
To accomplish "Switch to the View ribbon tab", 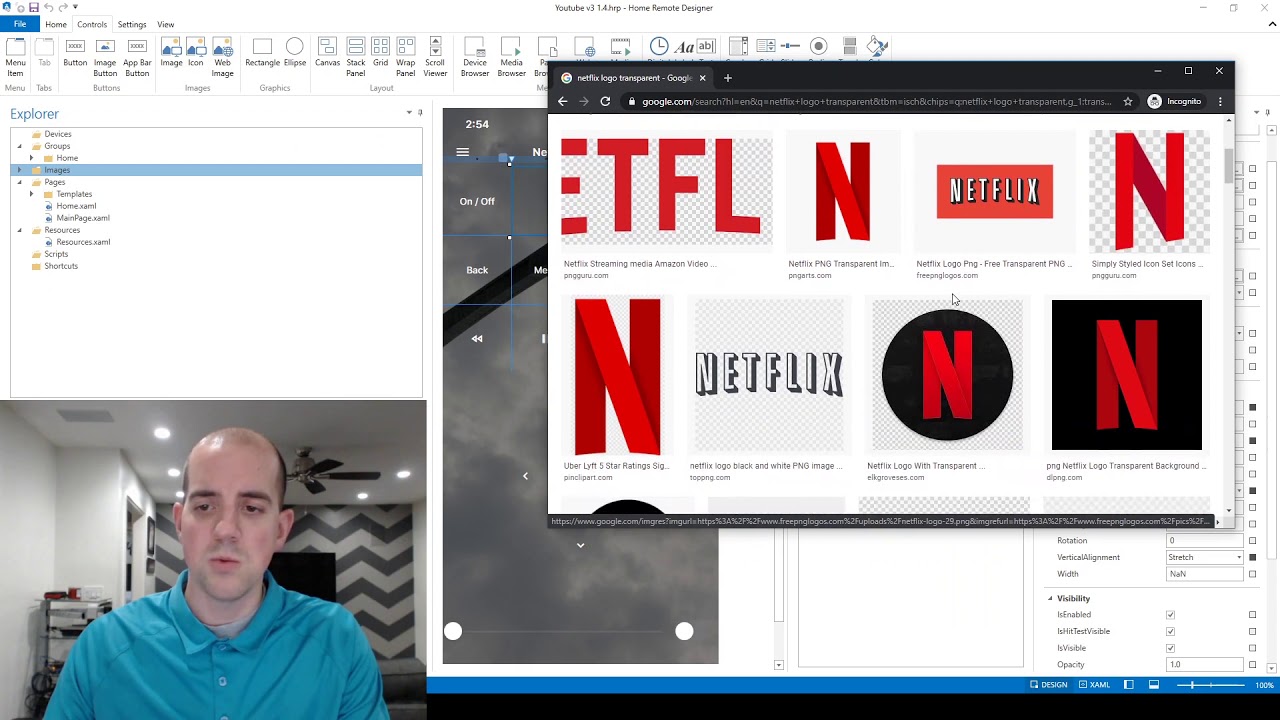I will pos(166,24).
